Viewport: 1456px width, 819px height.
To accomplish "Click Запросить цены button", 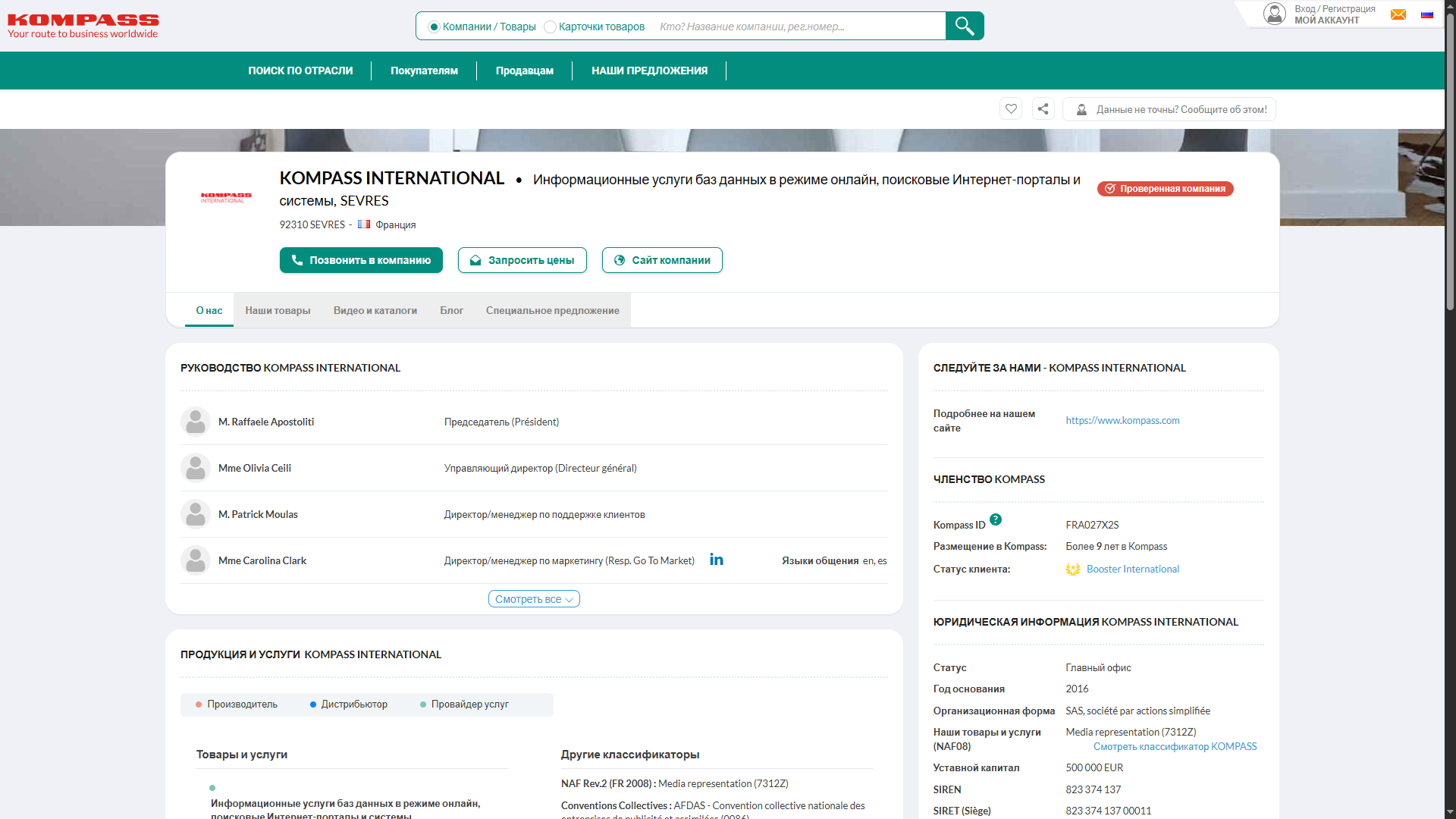I will pos(522,260).
